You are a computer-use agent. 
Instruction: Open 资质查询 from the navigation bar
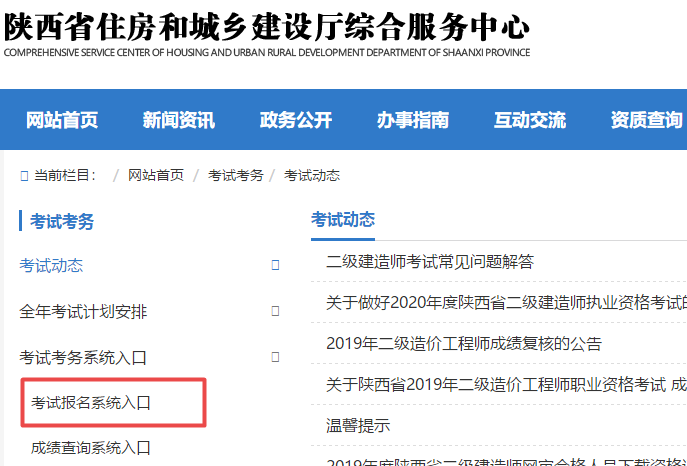tap(646, 121)
